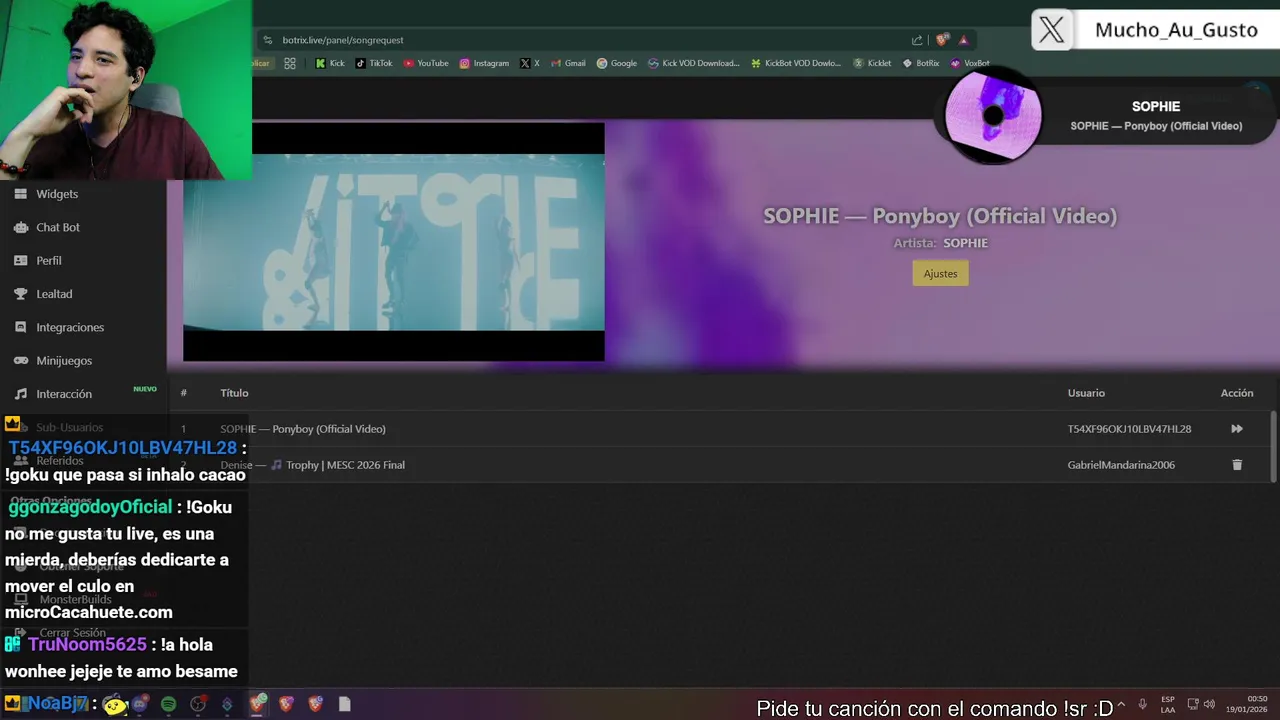The height and width of the screenshot is (720, 1280).
Task: Click the volume speaker tray icon
Action: (1210, 704)
